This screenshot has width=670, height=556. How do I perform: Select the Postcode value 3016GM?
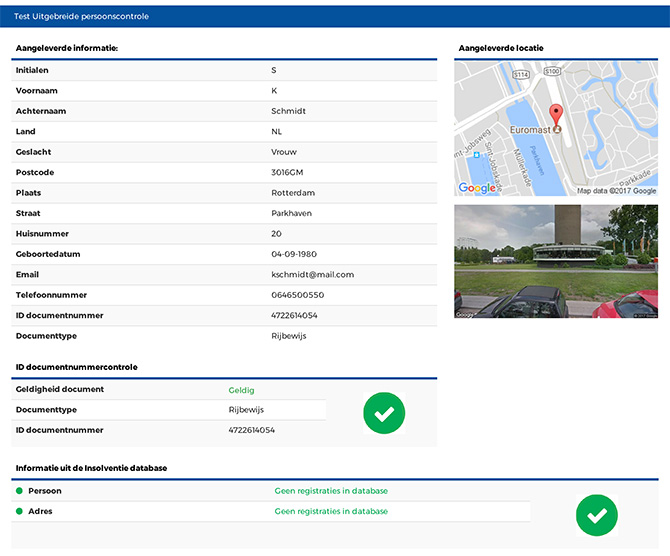click(x=287, y=172)
